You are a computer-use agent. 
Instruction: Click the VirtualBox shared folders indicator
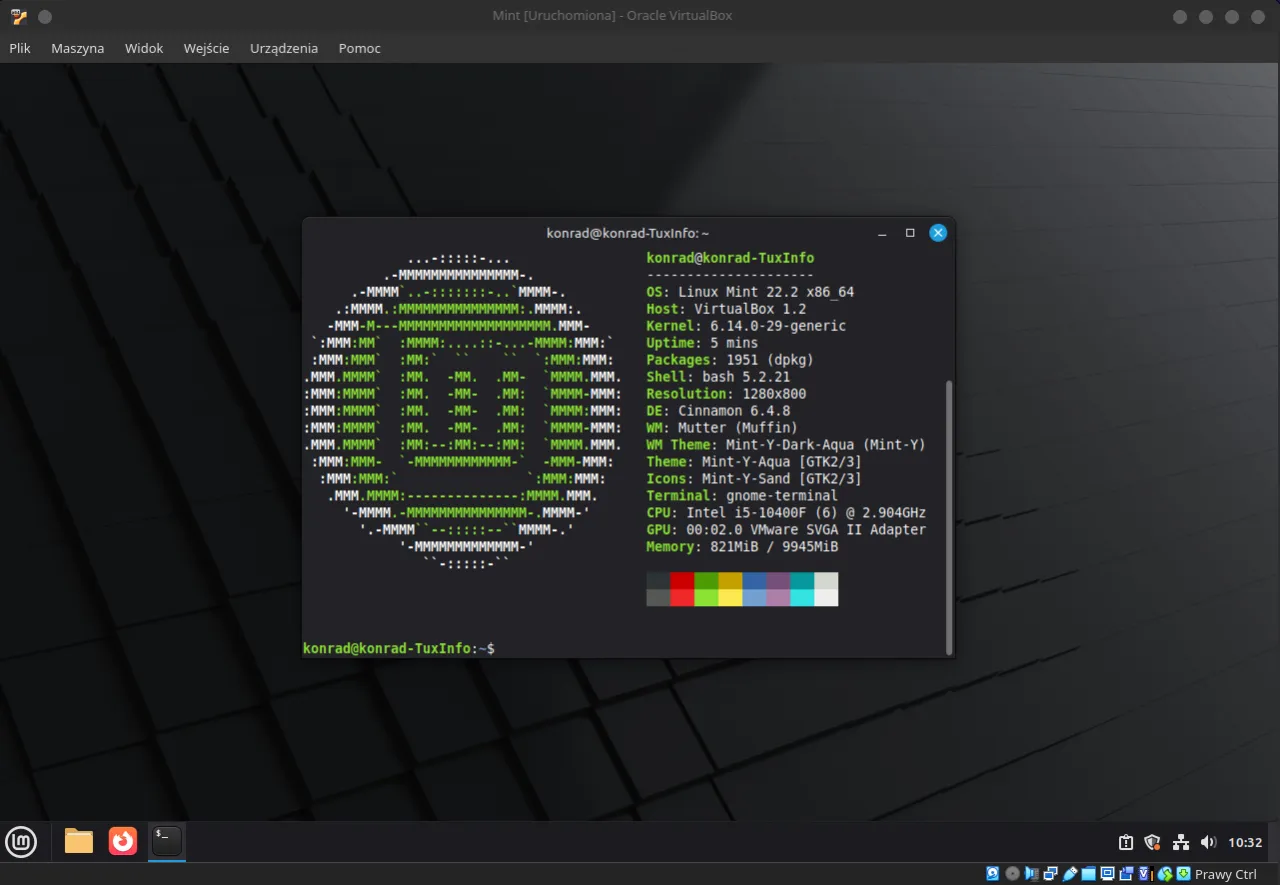1089,874
